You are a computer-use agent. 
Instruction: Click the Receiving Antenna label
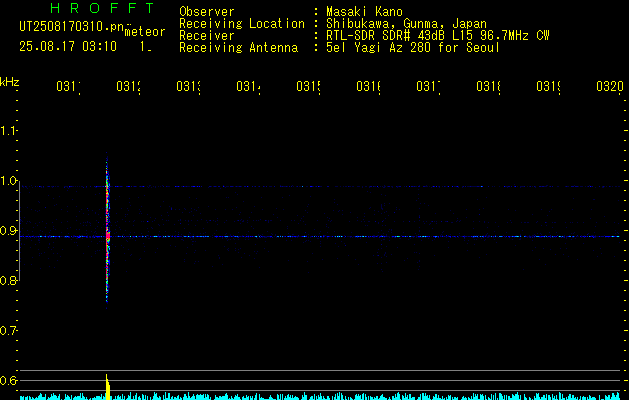point(238,48)
